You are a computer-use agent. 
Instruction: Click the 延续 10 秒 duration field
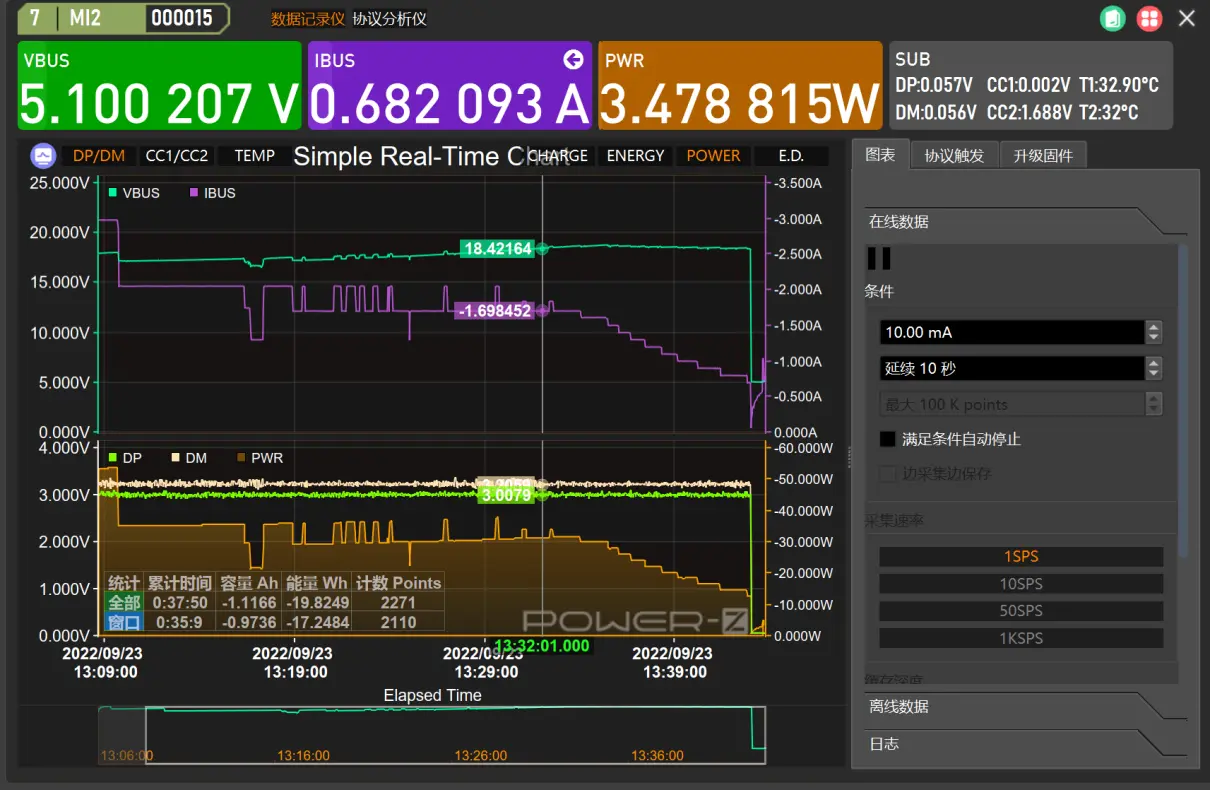(1011, 369)
